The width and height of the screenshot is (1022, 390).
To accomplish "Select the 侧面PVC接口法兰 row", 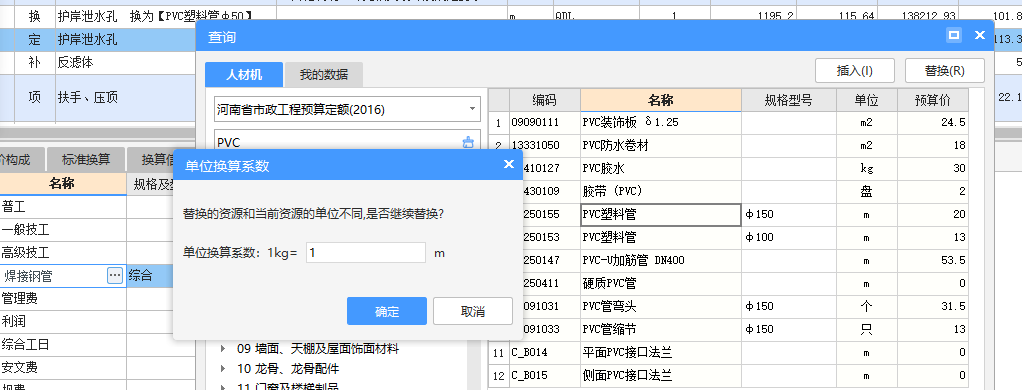I will pos(728,376).
